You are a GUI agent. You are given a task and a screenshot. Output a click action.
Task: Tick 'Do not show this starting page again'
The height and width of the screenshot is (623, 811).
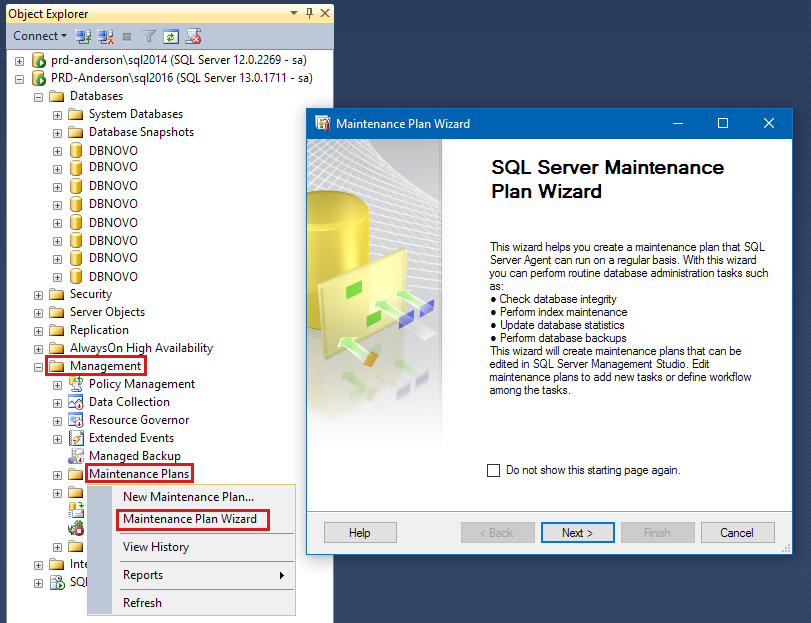click(493, 470)
